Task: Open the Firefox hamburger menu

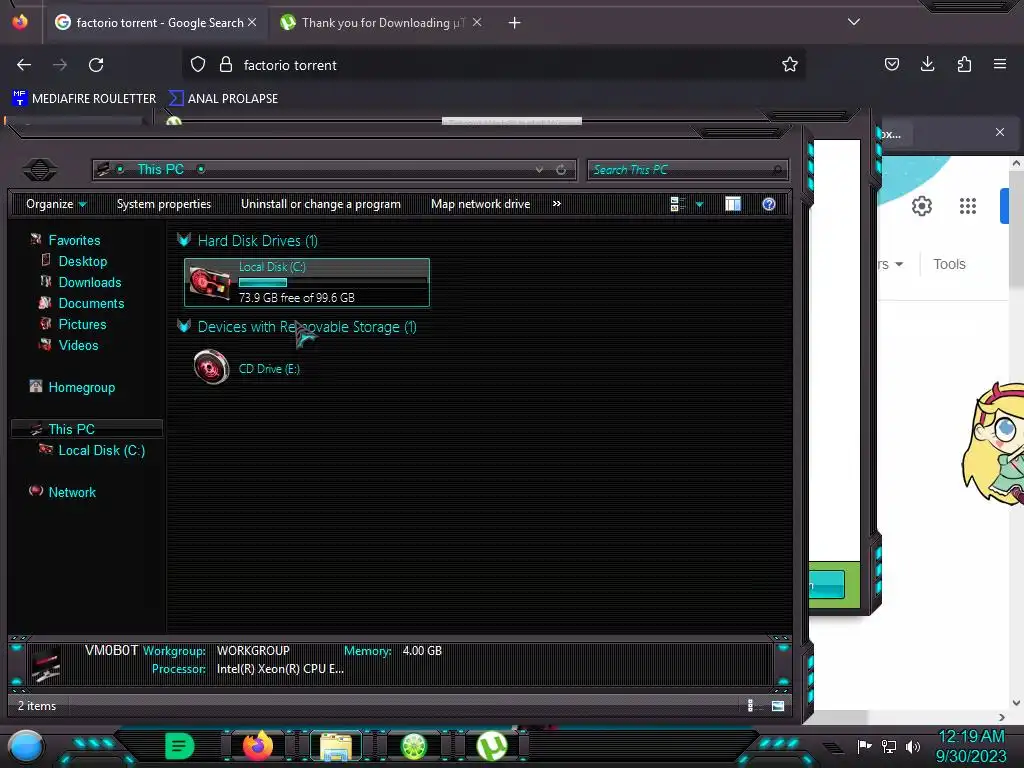Action: 1000,64
